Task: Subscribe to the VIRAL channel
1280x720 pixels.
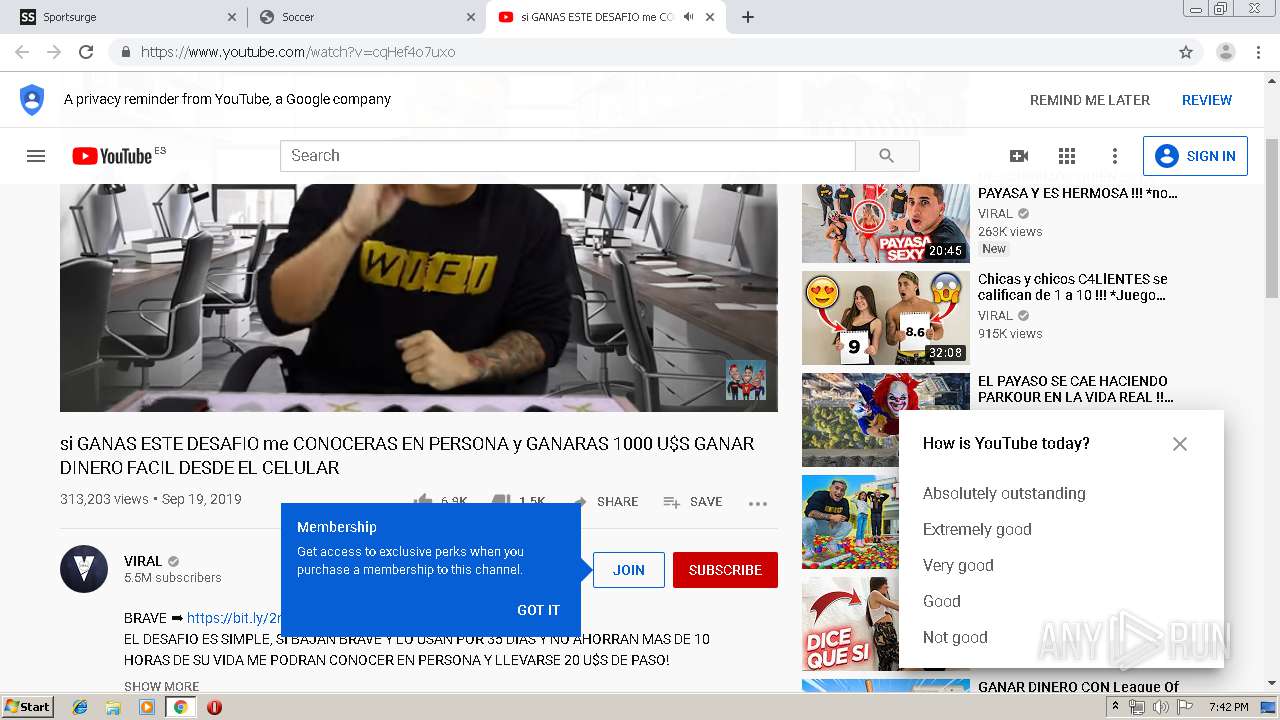Action: click(x=725, y=570)
